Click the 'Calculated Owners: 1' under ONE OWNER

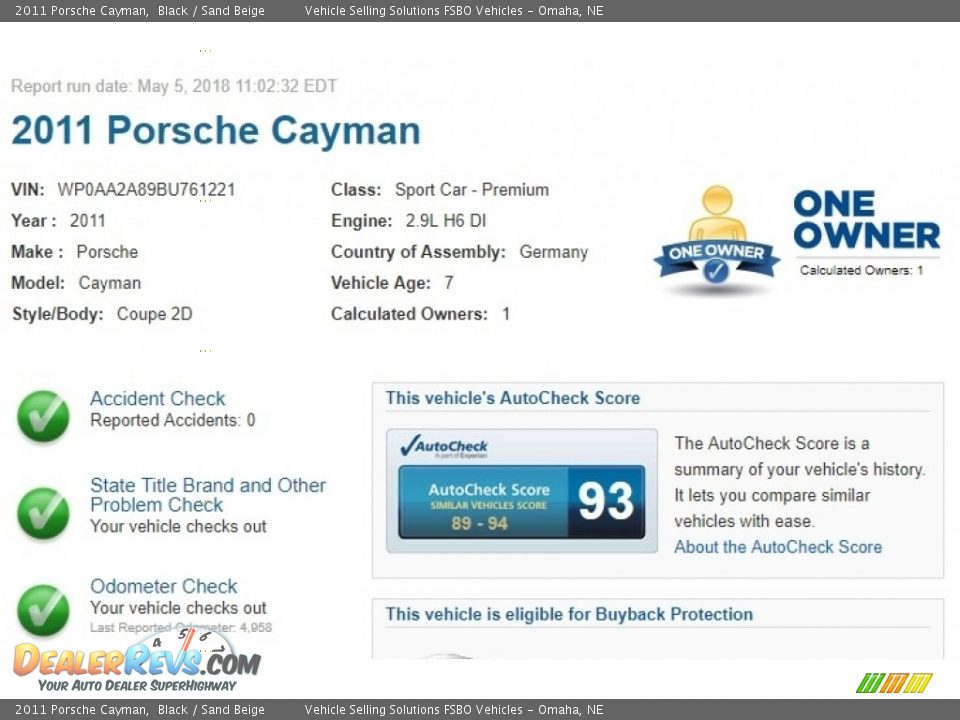pyautogui.click(x=861, y=270)
